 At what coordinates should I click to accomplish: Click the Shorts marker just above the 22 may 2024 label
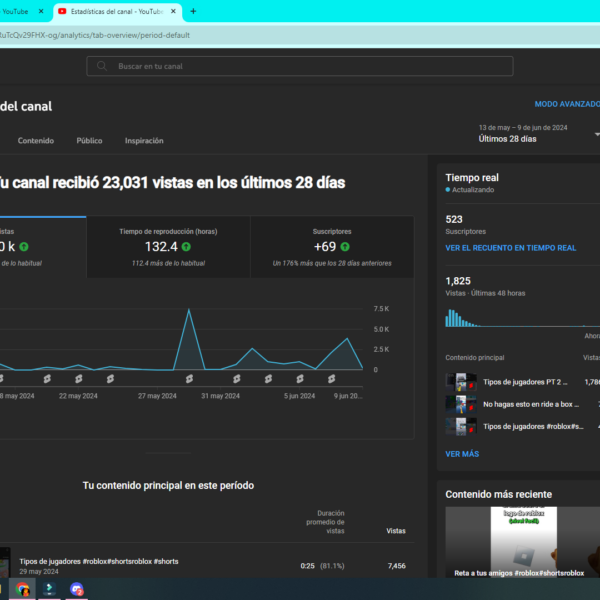[78, 379]
